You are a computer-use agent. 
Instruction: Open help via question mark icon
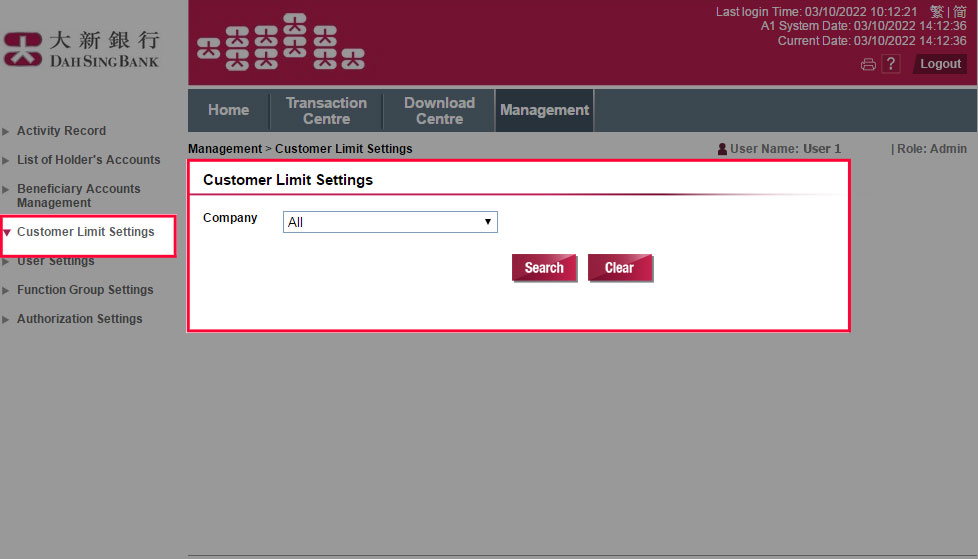click(x=891, y=64)
